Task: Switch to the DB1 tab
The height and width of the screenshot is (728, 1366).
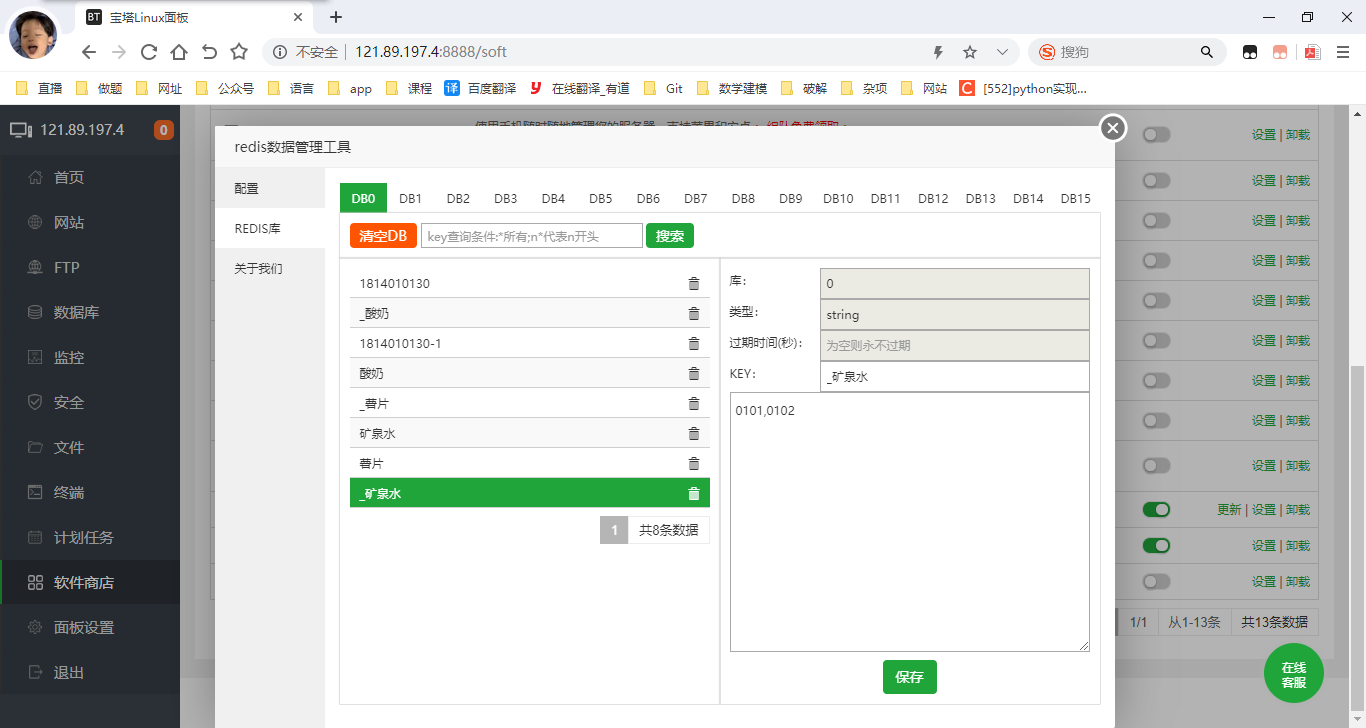Action: coord(410,198)
